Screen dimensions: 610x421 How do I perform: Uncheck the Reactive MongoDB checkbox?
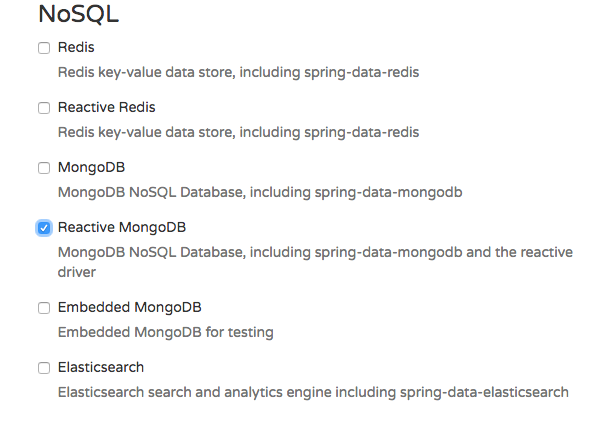pyautogui.click(x=44, y=228)
